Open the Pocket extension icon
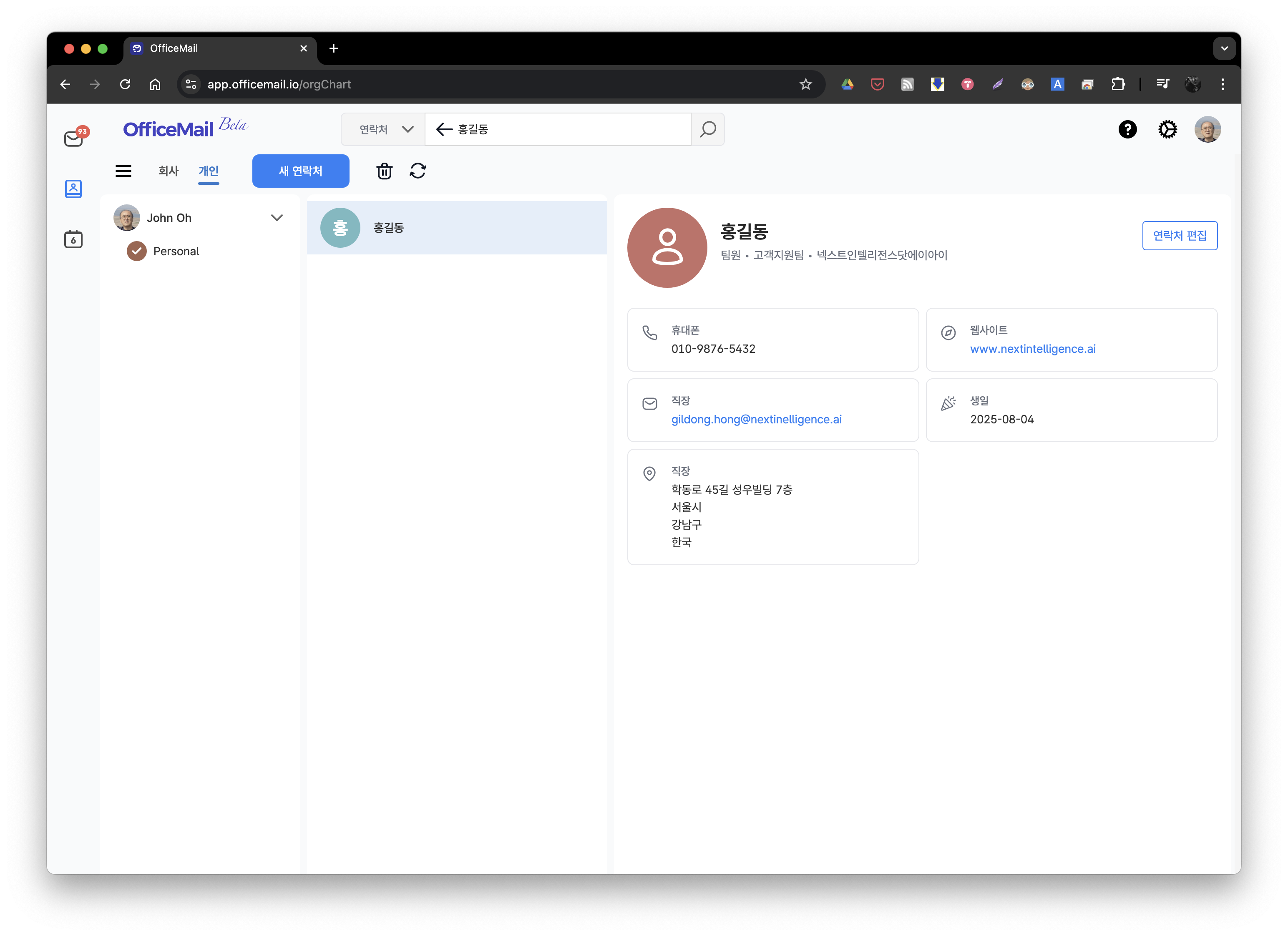 [878, 85]
